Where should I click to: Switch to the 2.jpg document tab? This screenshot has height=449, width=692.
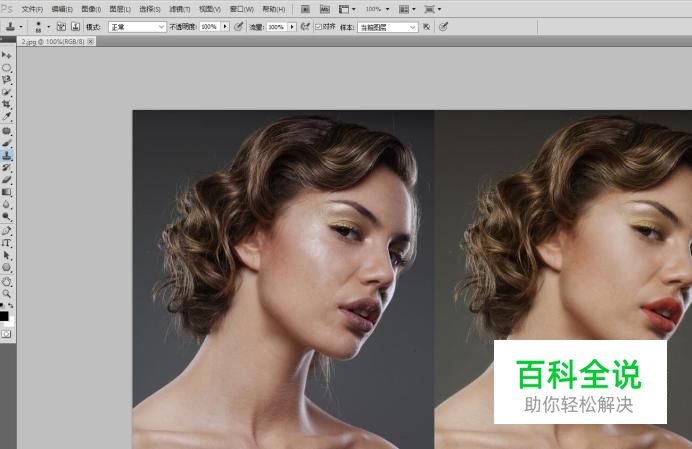point(53,42)
